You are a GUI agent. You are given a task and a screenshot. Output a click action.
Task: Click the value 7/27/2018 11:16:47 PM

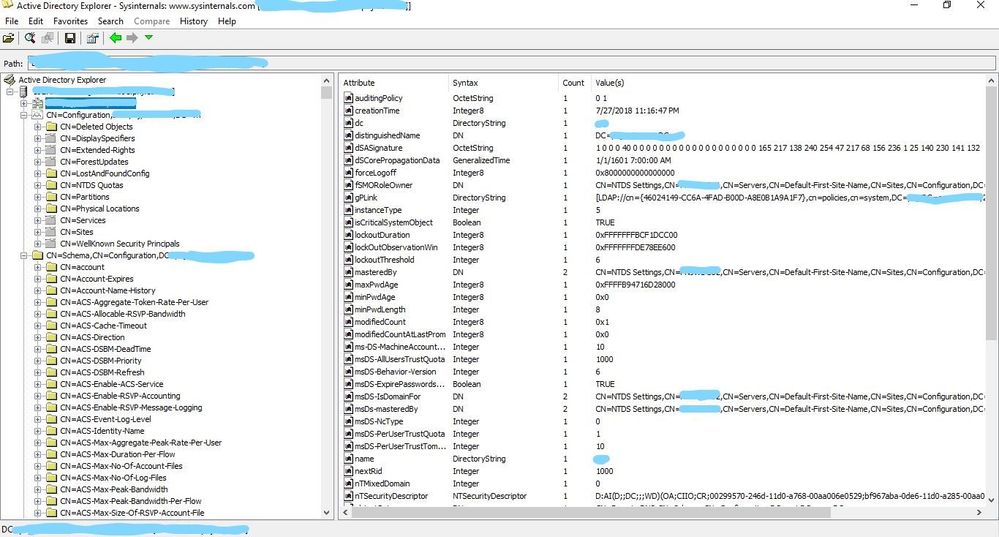coord(637,111)
